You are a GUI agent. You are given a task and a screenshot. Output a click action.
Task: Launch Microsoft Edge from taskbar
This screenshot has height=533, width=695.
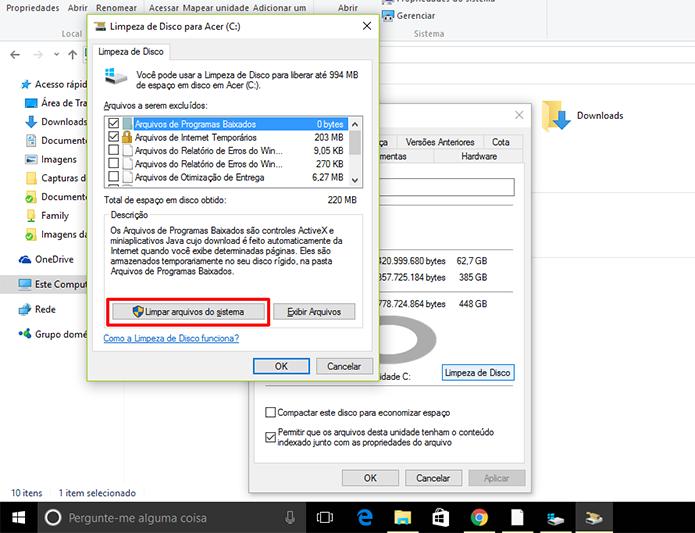point(364,517)
